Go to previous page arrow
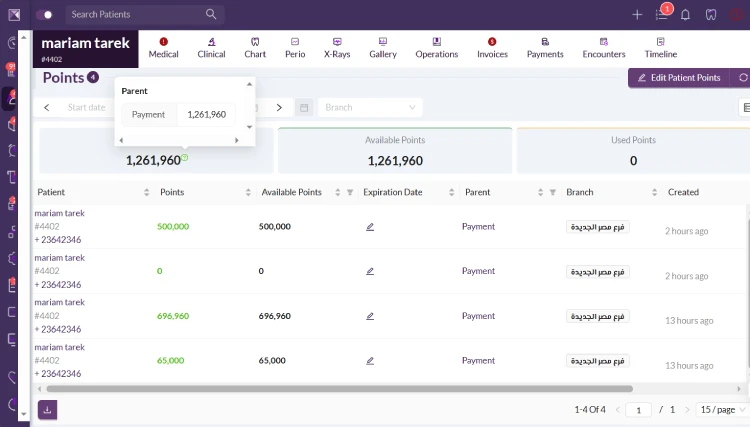750x427 pixels. [x=618, y=410]
